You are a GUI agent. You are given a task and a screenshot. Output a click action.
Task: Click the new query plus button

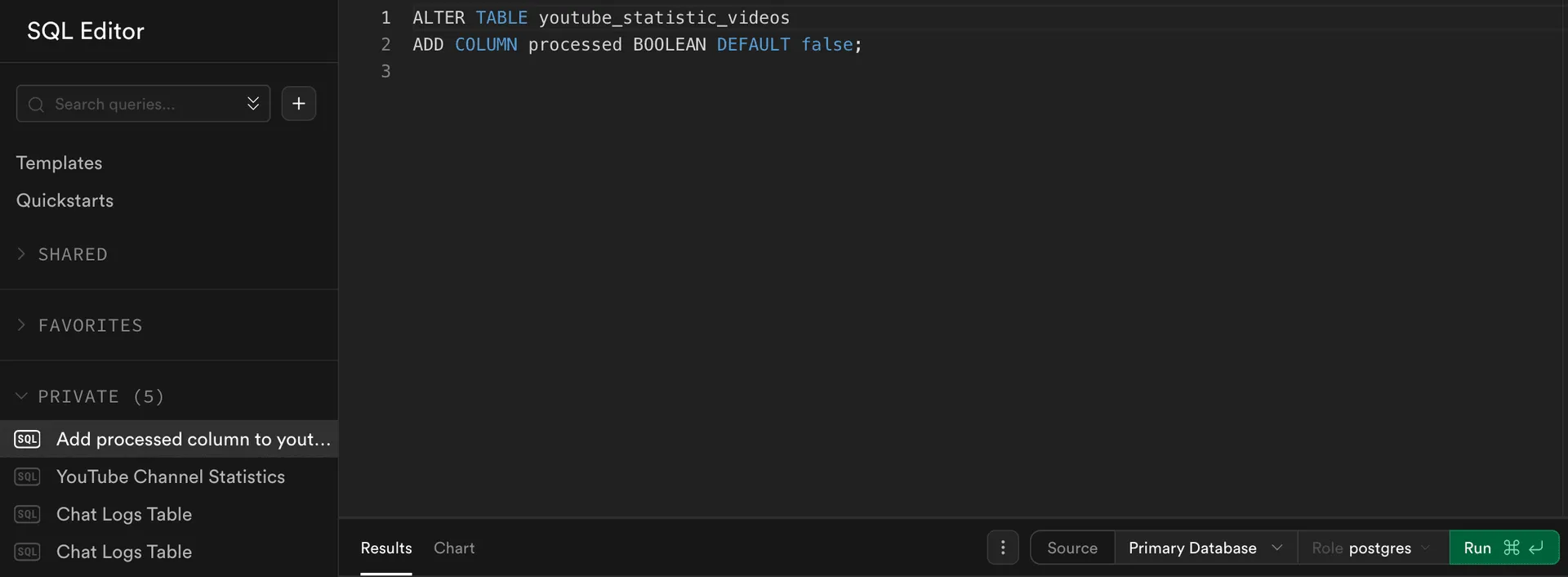[x=299, y=104]
